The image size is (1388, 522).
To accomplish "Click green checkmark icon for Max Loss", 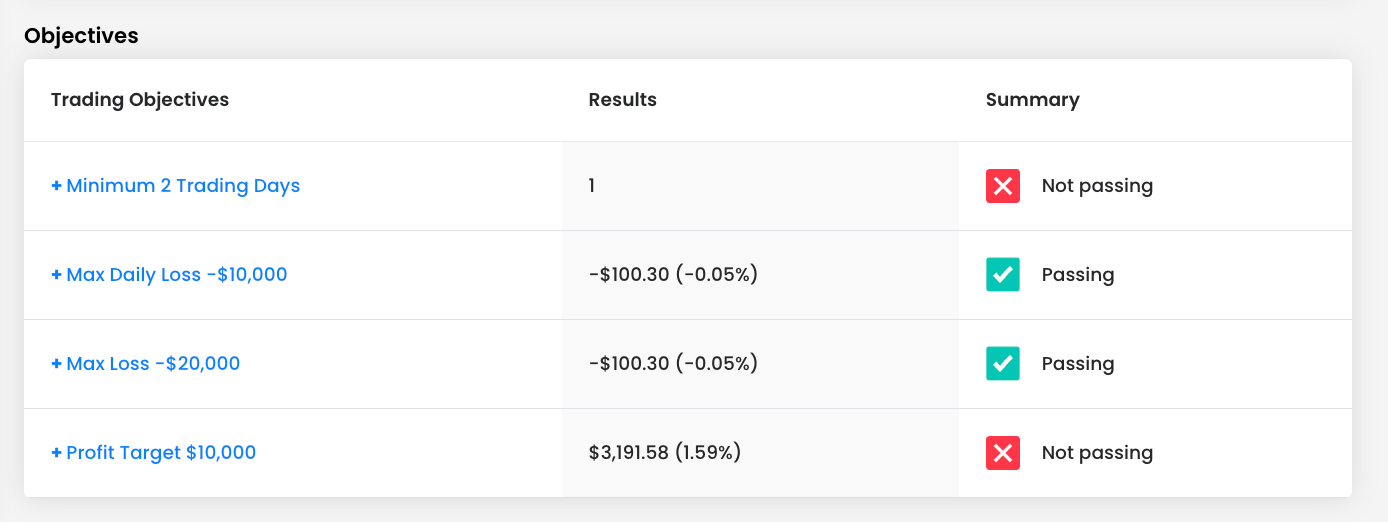I will pyautogui.click(x=1002, y=364).
